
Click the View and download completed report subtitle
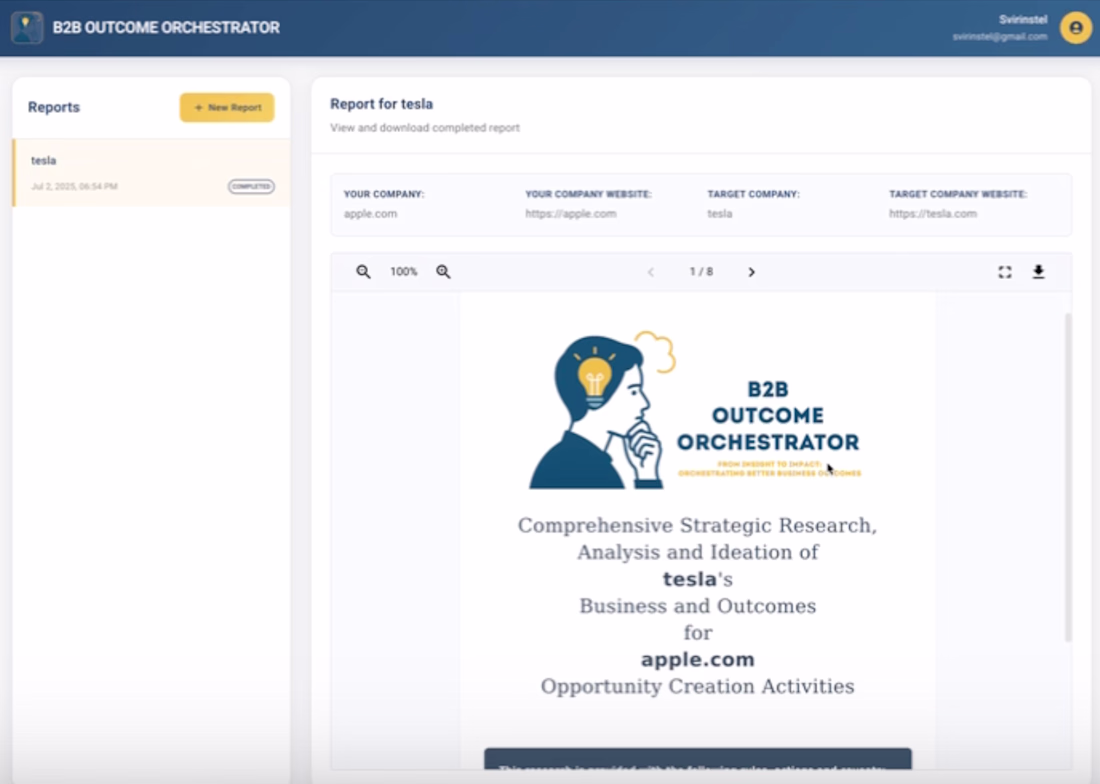point(425,128)
